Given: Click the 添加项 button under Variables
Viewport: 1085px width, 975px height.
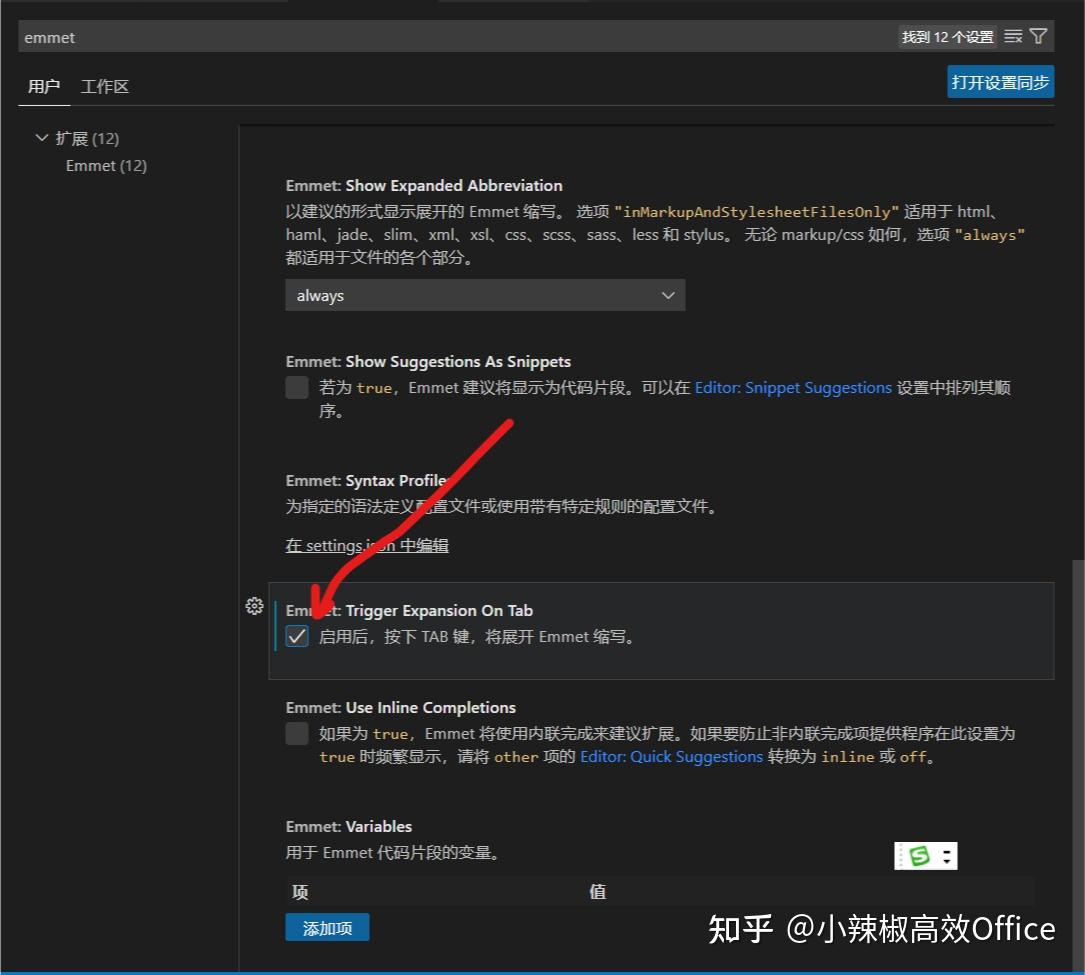Looking at the screenshot, I should (327, 928).
